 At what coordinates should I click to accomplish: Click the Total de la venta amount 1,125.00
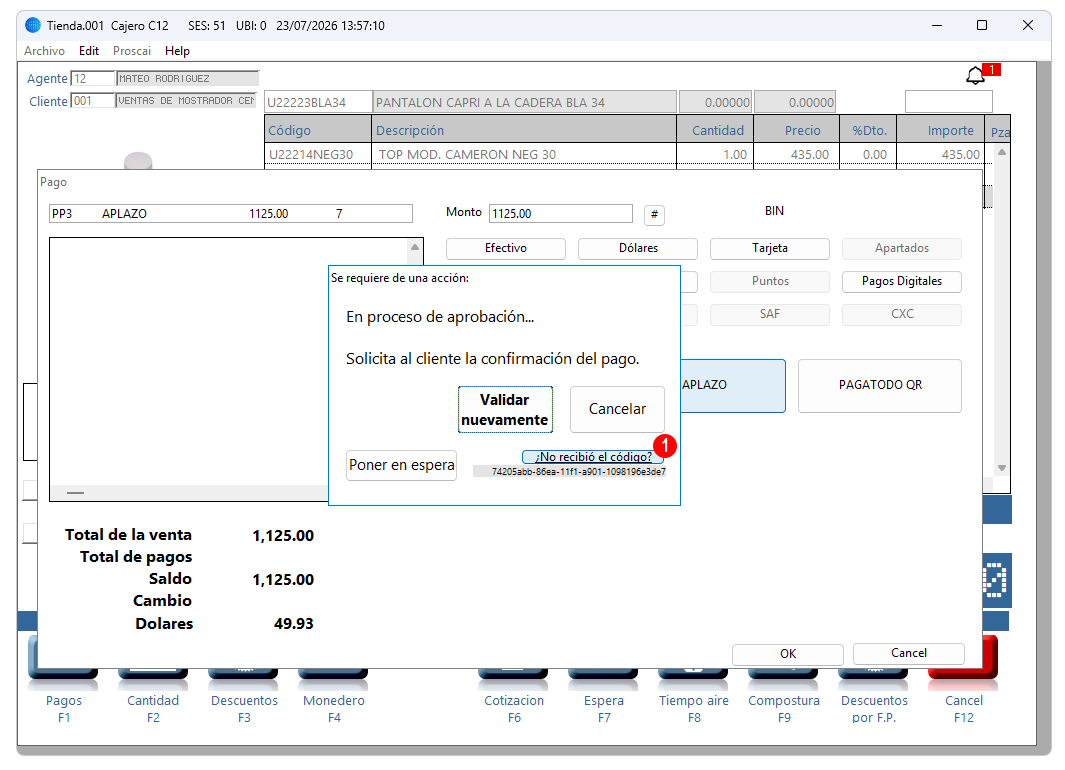pyautogui.click(x=283, y=536)
